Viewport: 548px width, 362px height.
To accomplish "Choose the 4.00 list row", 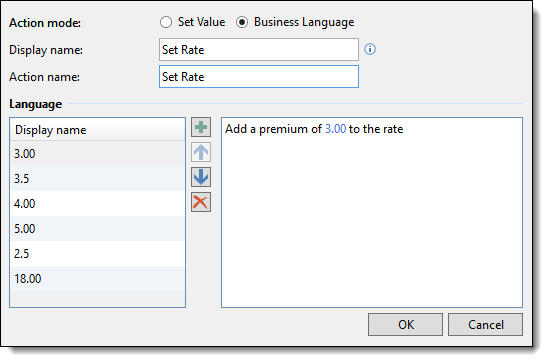I will 98,203.
